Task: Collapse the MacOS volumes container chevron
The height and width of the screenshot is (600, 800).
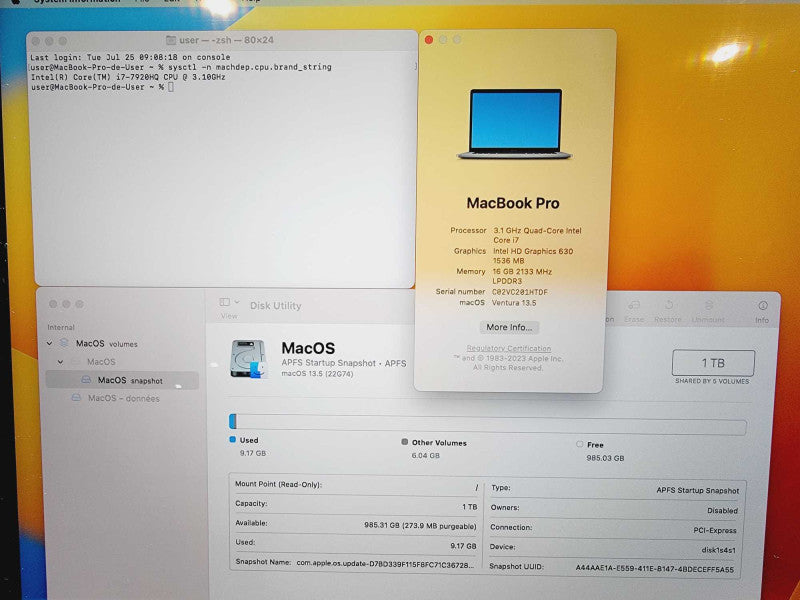Action: tap(49, 344)
